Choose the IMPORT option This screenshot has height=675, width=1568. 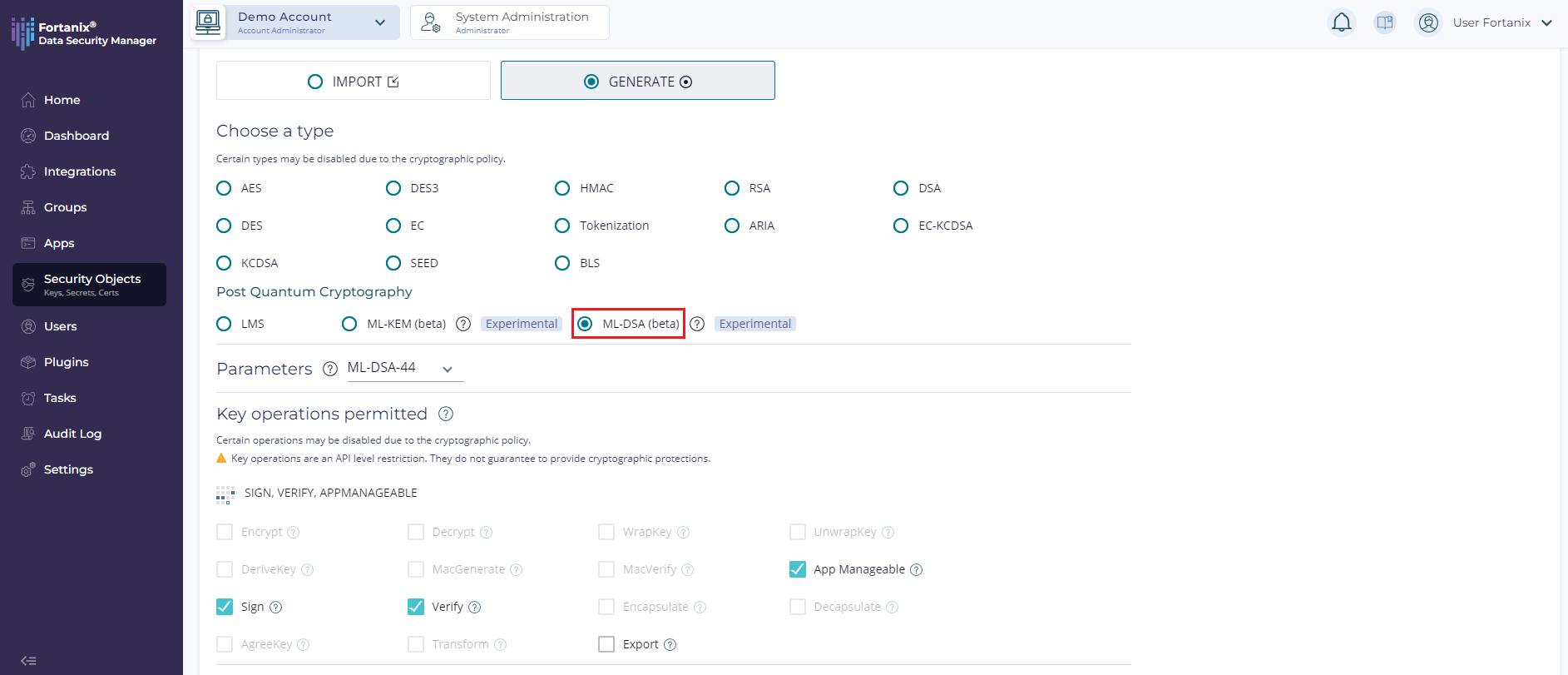pos(354,81)
